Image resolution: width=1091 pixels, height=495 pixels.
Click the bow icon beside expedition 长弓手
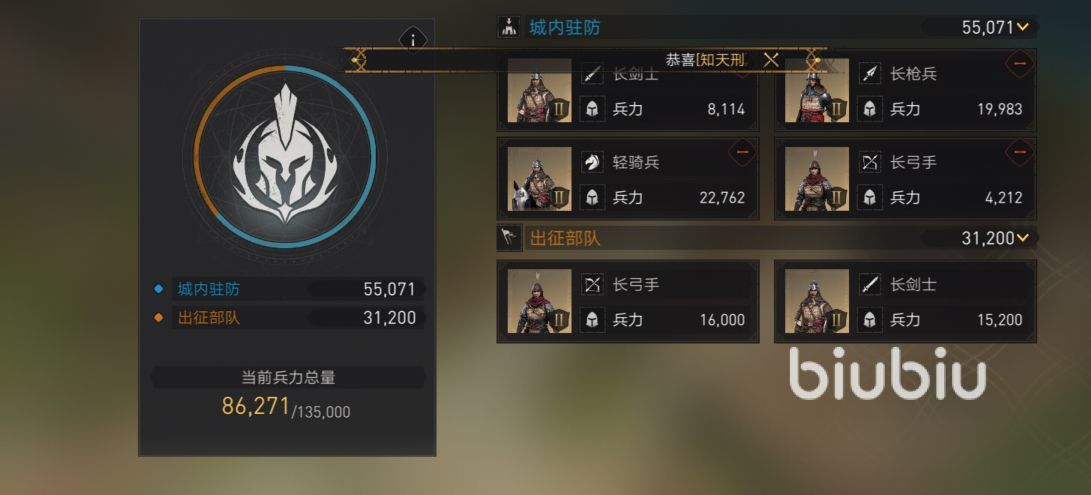tap(592, 284)
